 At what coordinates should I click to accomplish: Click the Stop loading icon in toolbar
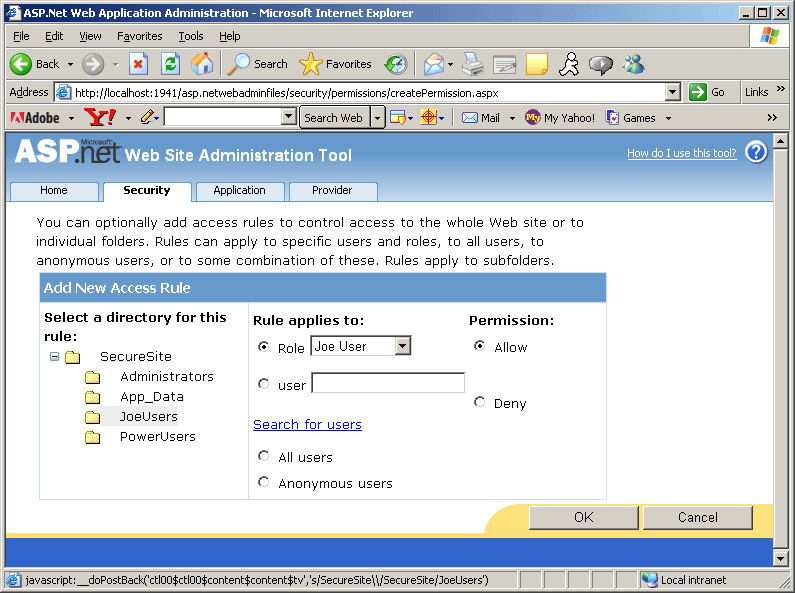point(139,64)
